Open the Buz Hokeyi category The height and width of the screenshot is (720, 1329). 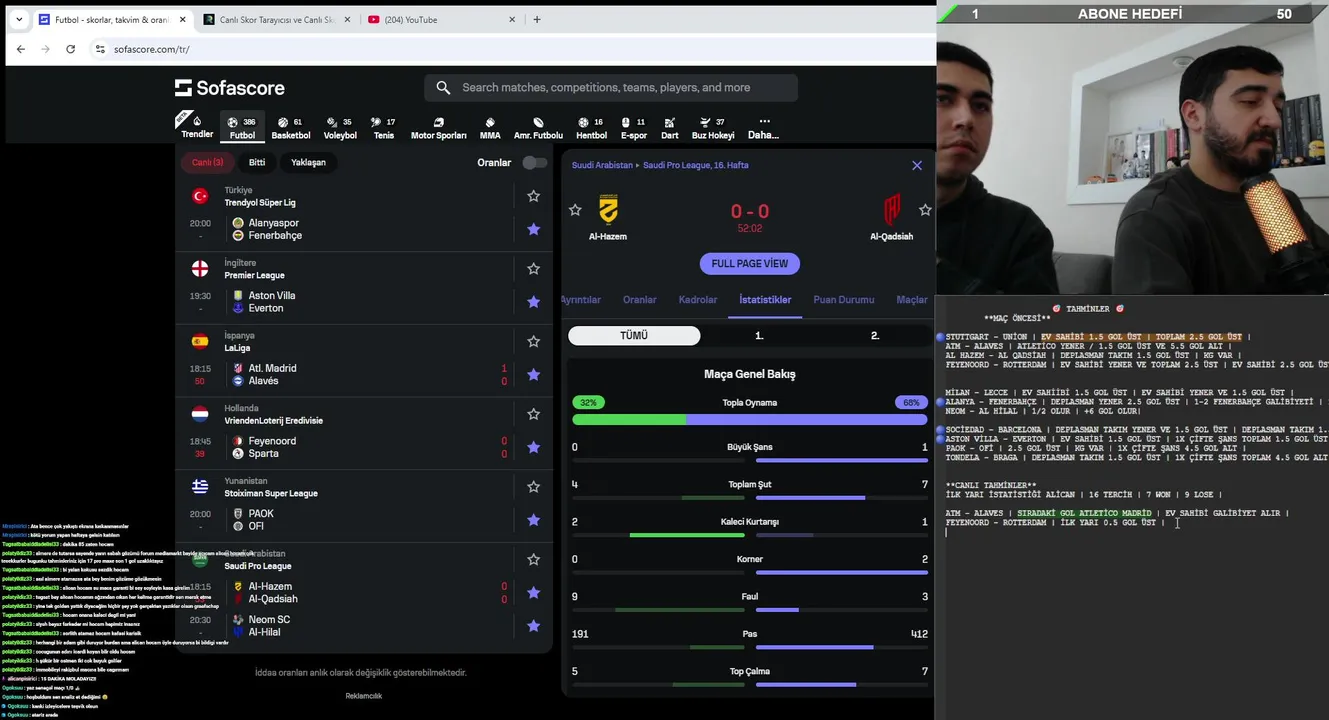tap(713, 127)
